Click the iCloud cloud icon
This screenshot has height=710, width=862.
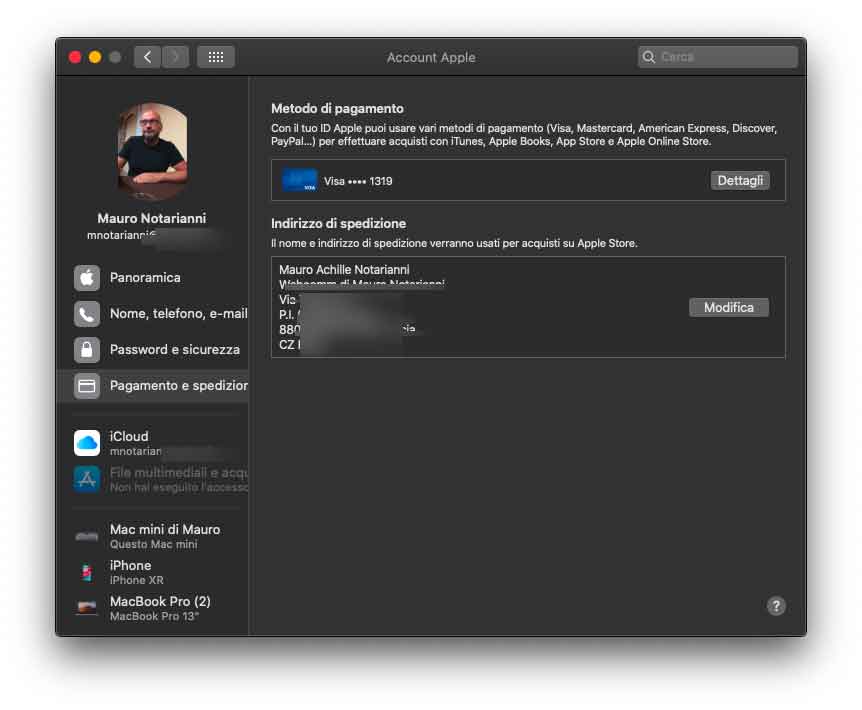point(87,443)
